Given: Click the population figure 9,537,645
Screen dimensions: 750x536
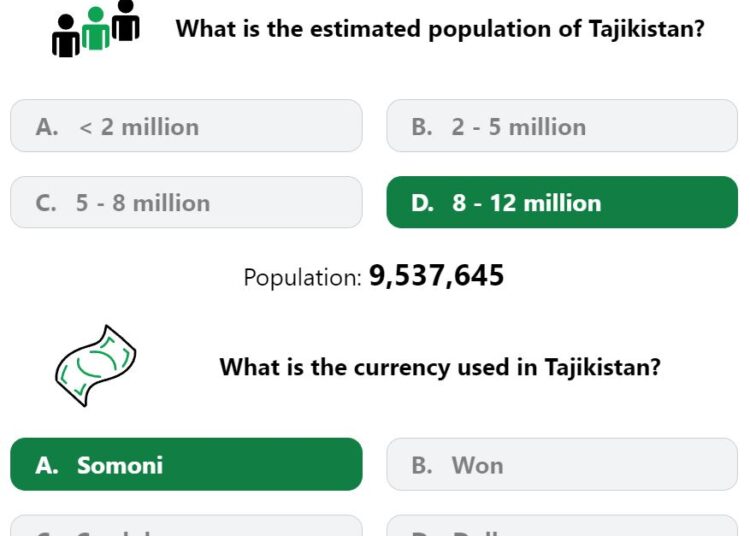Looking at the screenshot, I should pos(436,276).
